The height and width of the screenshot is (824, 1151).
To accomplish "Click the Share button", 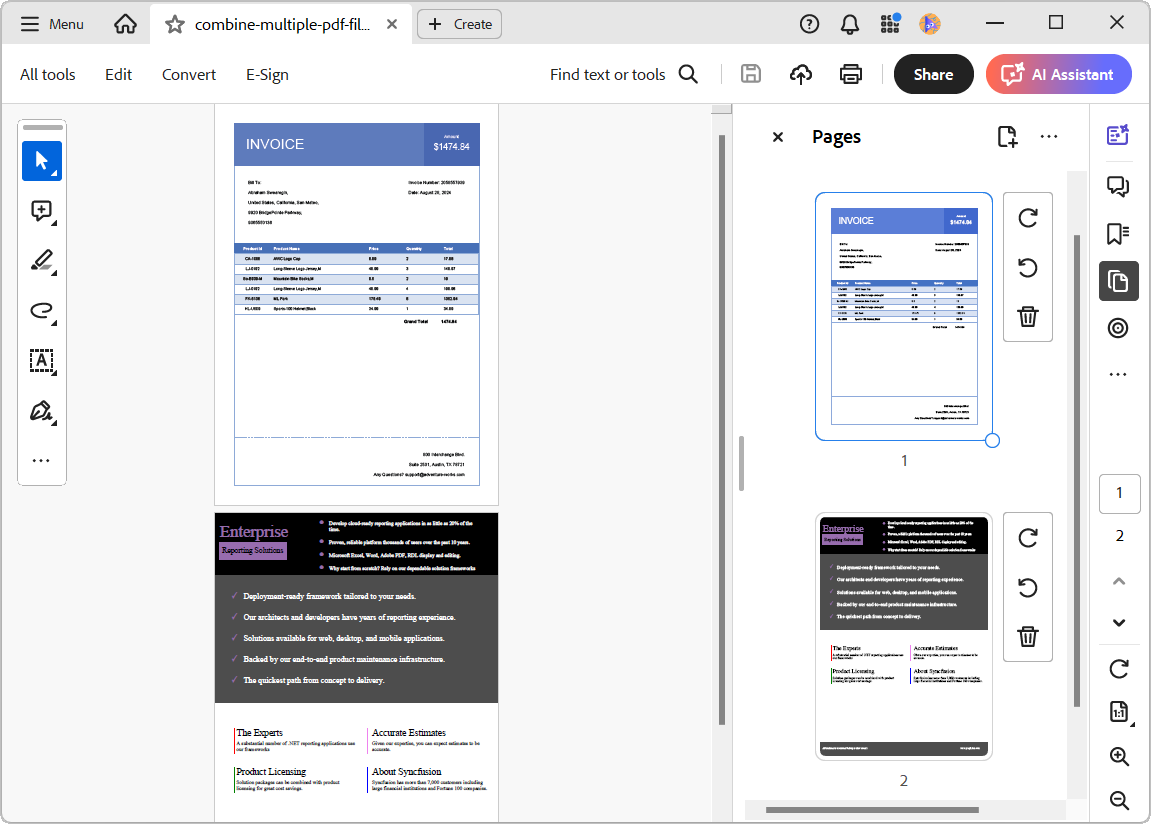I will point(933,74).
